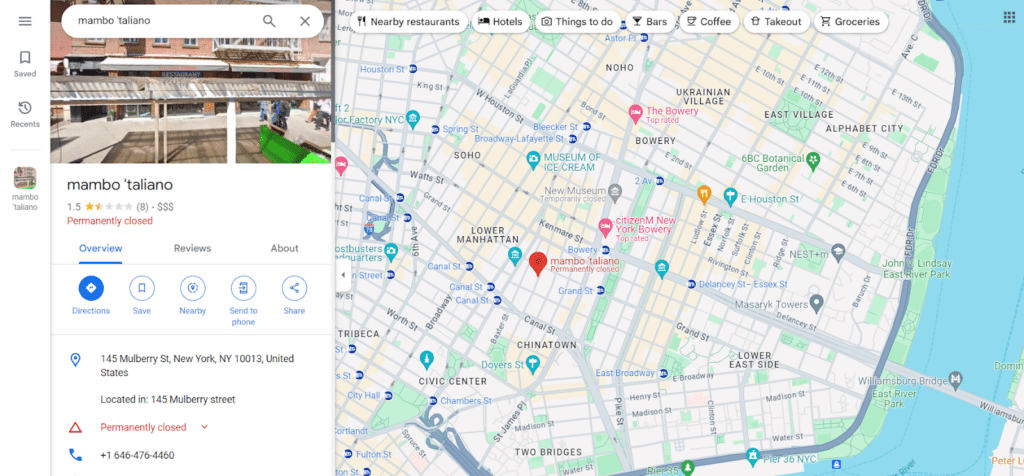Open the restaurant street view photo
1024x476 pixels.
[191, 81]
